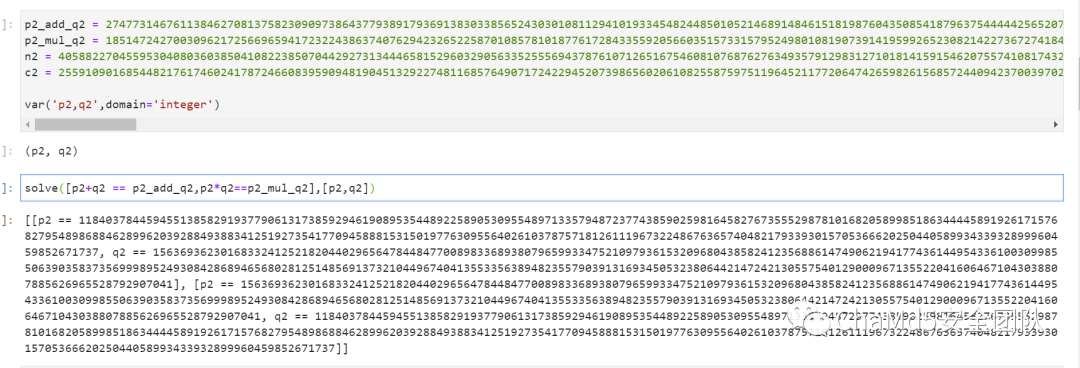Click the var('p2,q2',domain='integer') line
The height and width of the screenshot is (368, 1080).
(122, 105)
